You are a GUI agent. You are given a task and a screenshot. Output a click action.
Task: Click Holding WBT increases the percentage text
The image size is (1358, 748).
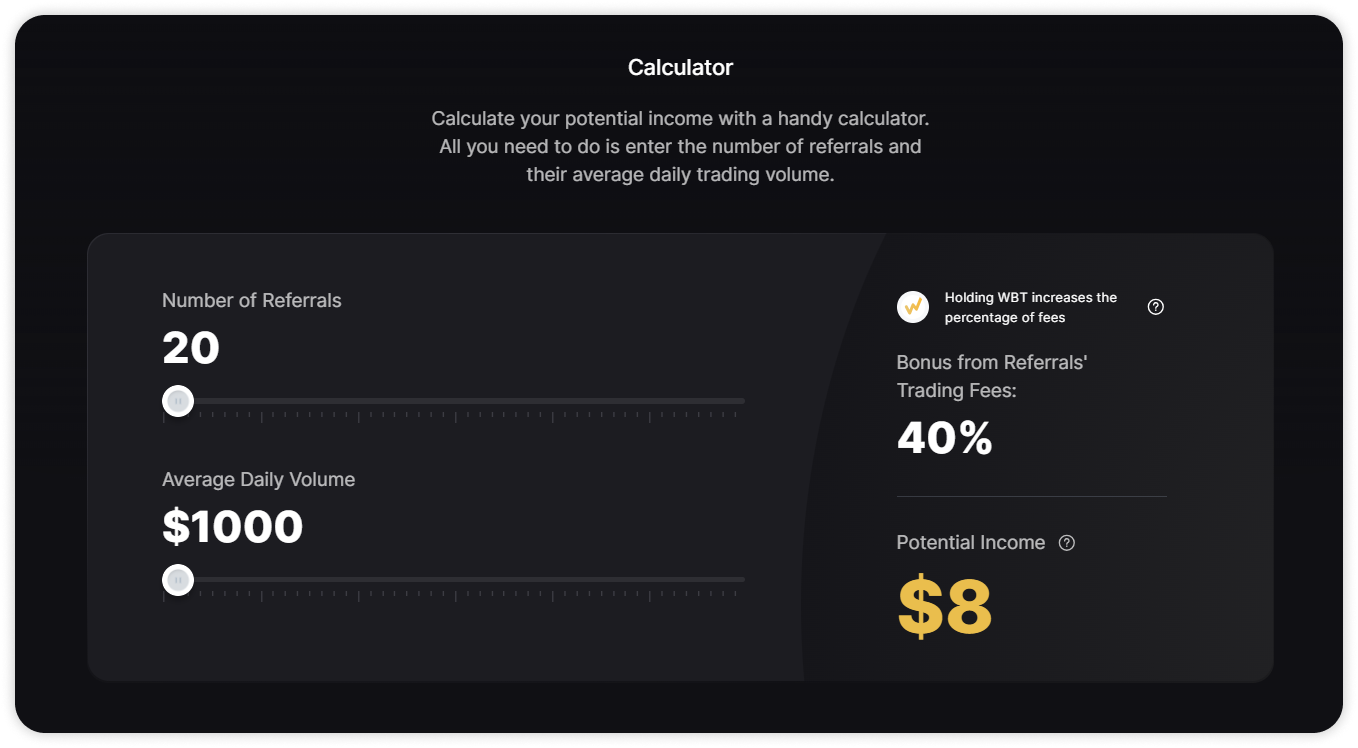[1031, 307]
